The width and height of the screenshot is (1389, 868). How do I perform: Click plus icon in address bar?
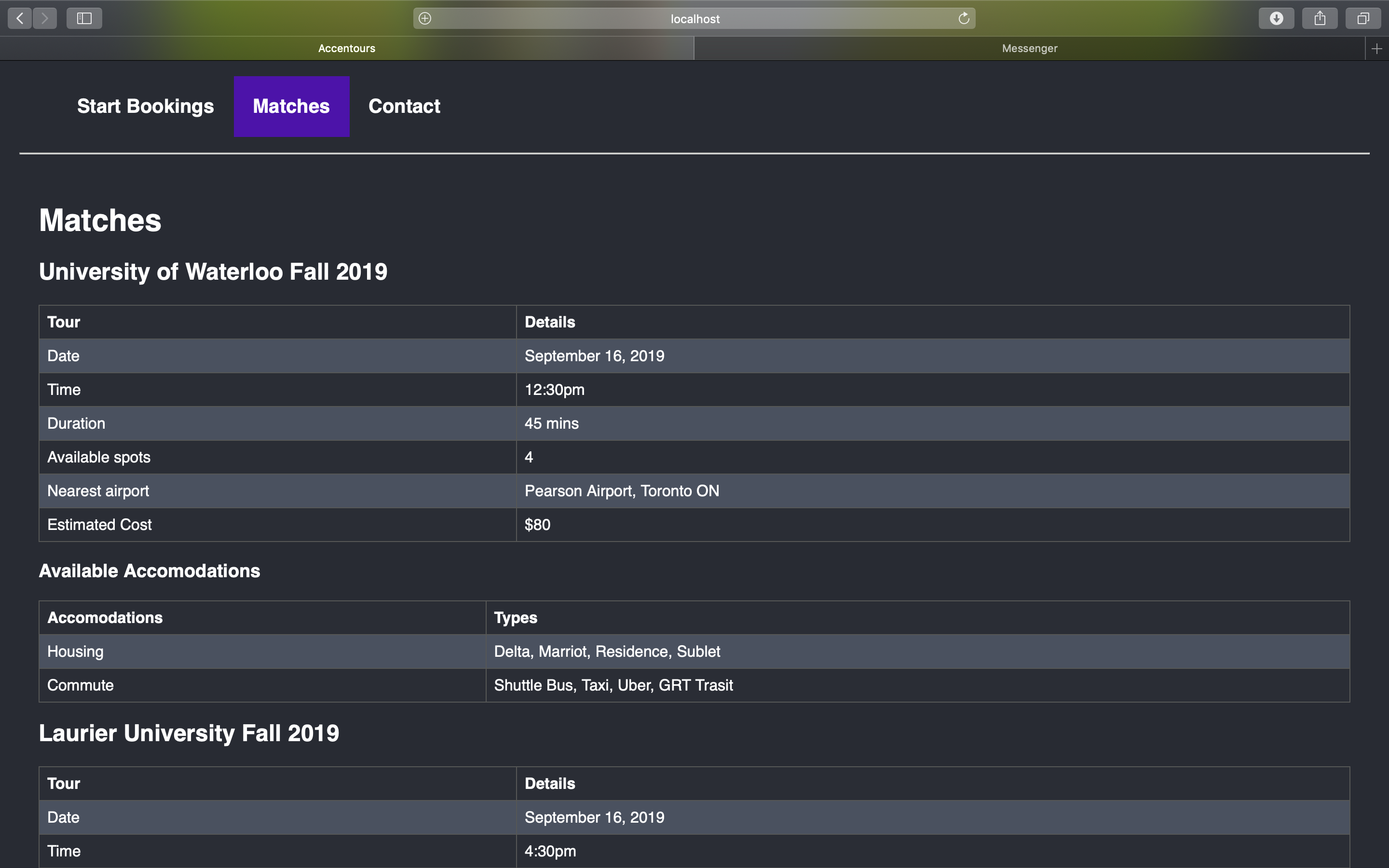tap(425, 18)
